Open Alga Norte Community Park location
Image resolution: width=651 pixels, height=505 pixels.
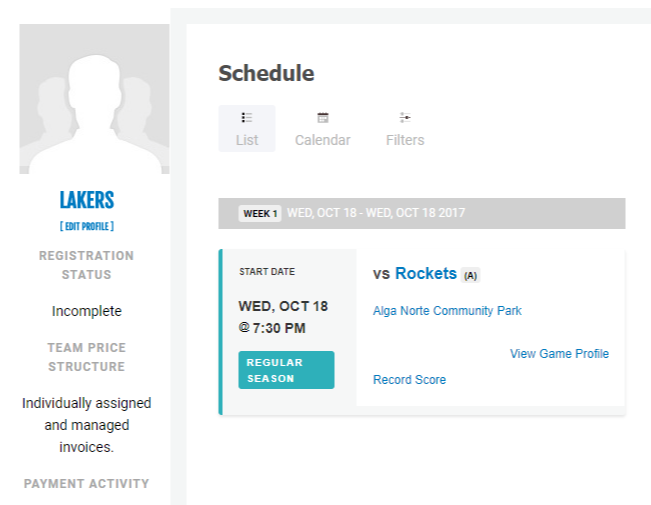point(447,311)
